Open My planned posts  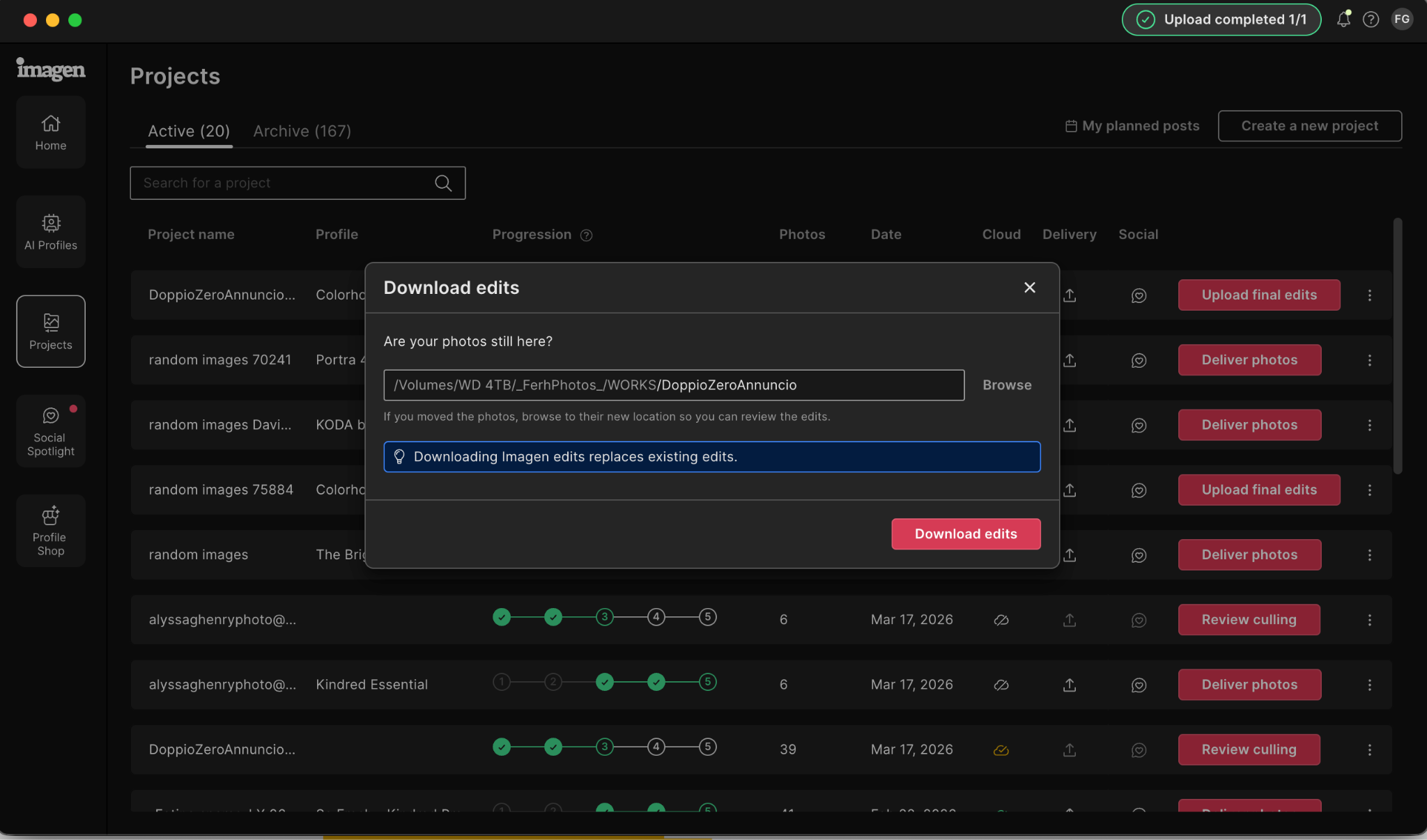[x=1132, y=126]
